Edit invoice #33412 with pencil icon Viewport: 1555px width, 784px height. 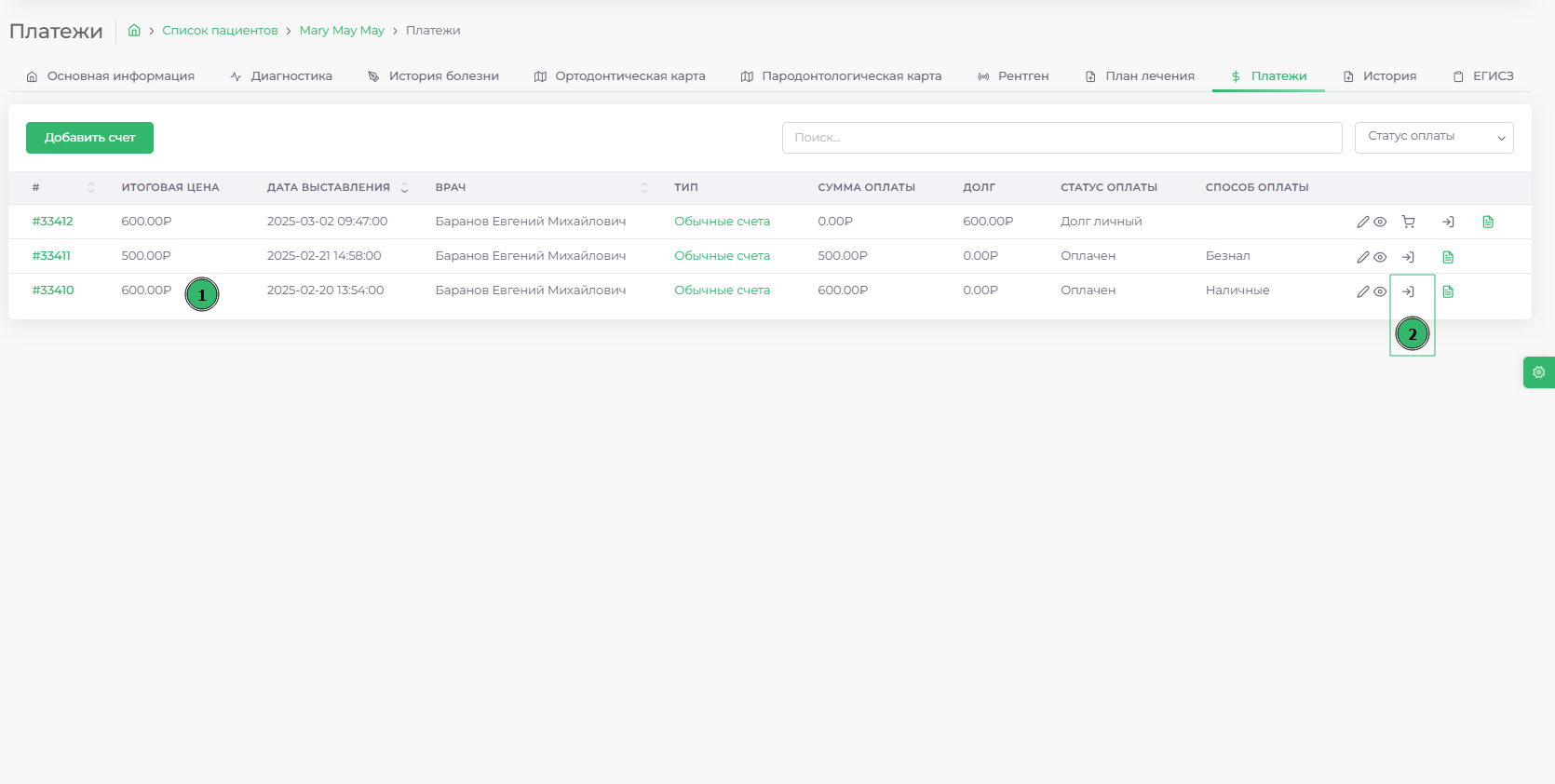pyautogui.click(x=1362, y=222)
